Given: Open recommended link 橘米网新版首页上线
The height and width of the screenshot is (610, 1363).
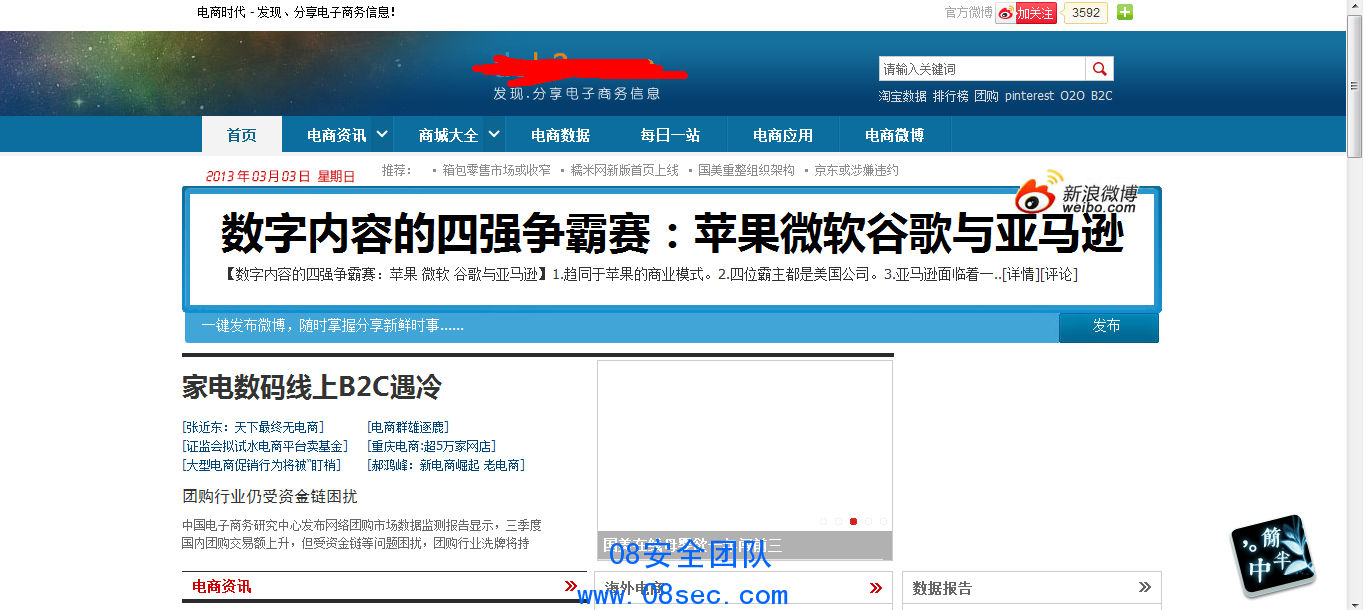Looking at the screenshot, I should (x=625, y=171).
